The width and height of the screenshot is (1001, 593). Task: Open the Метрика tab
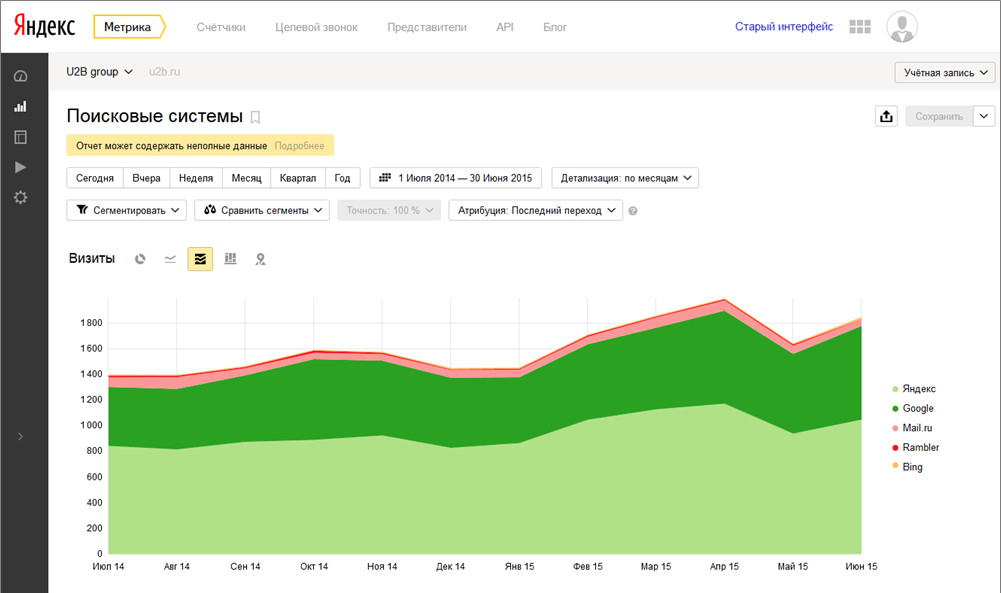click(x=129, y=27)
